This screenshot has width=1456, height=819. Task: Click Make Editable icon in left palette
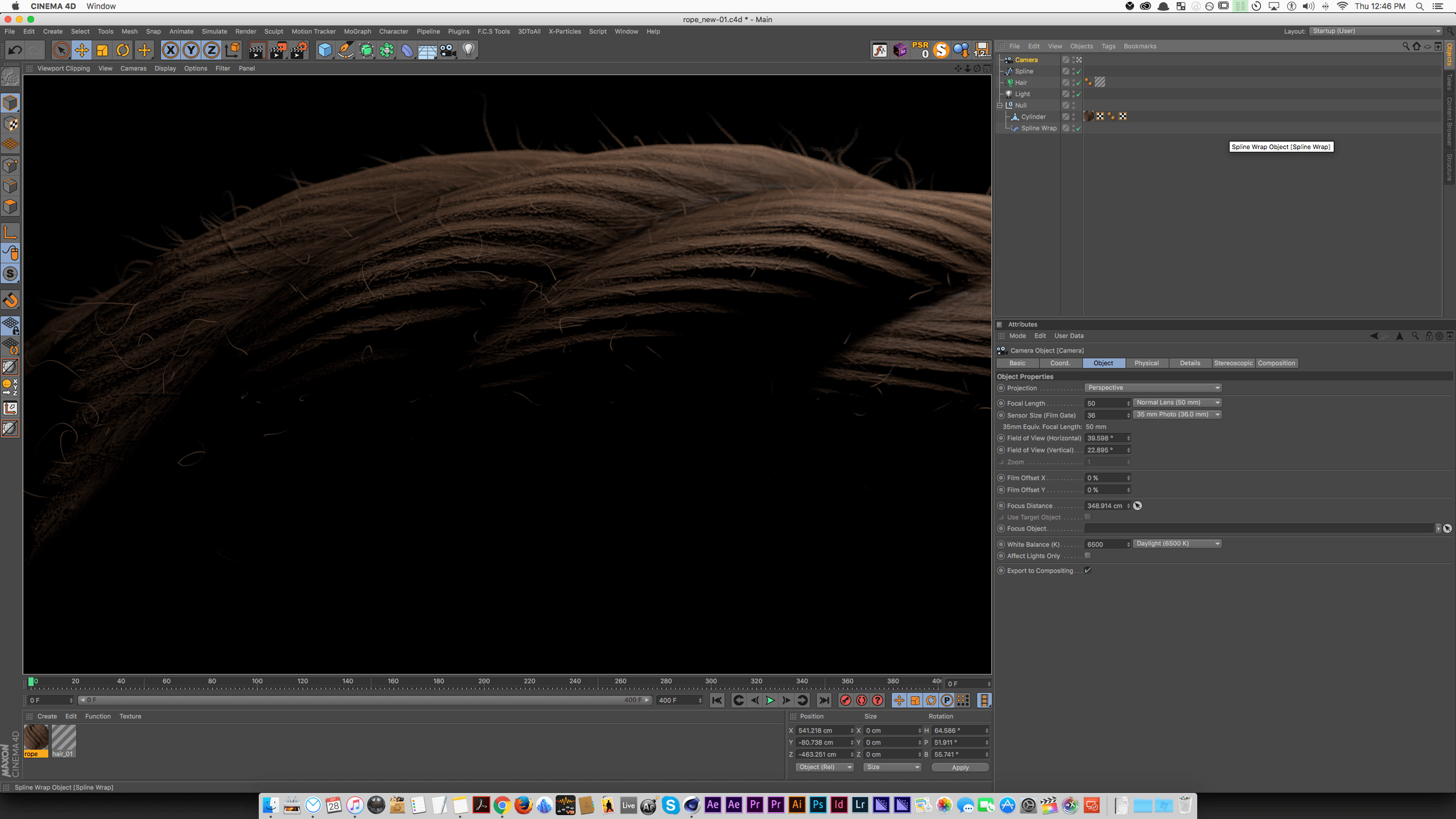(10, 77)
